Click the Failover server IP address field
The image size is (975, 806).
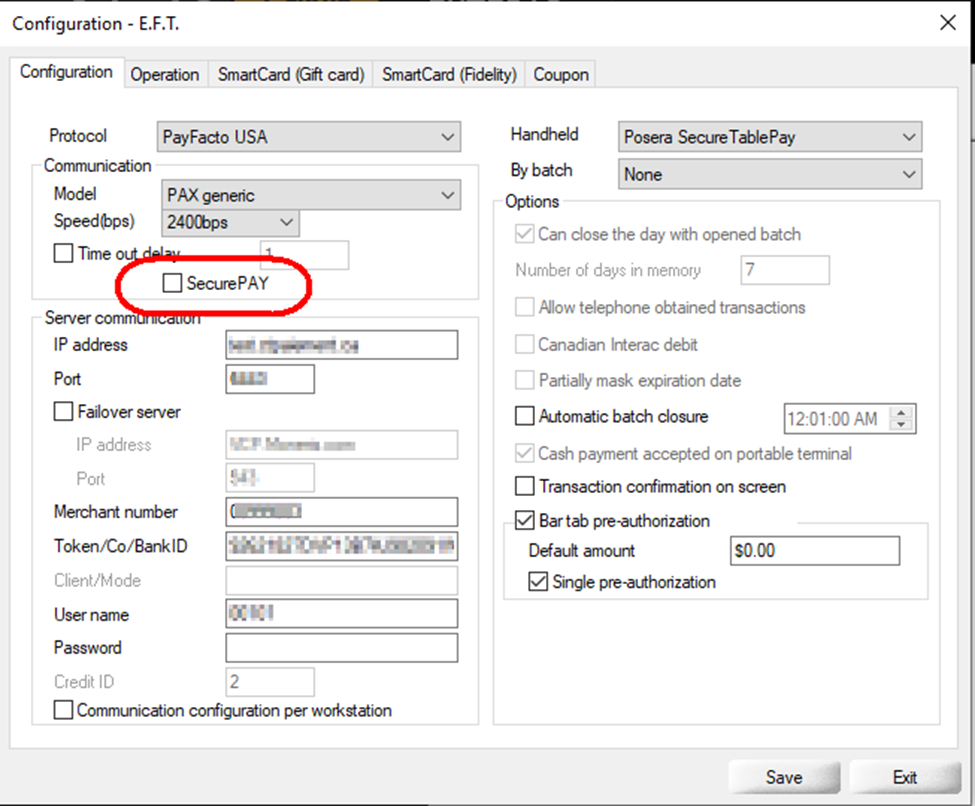pyautogui.click(x=342, y=445)
